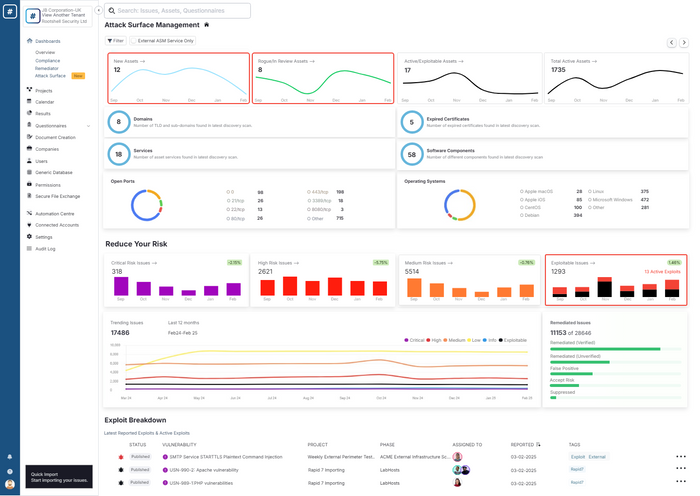Click the search issues, assets, questionnaires field

click(177, 11)
